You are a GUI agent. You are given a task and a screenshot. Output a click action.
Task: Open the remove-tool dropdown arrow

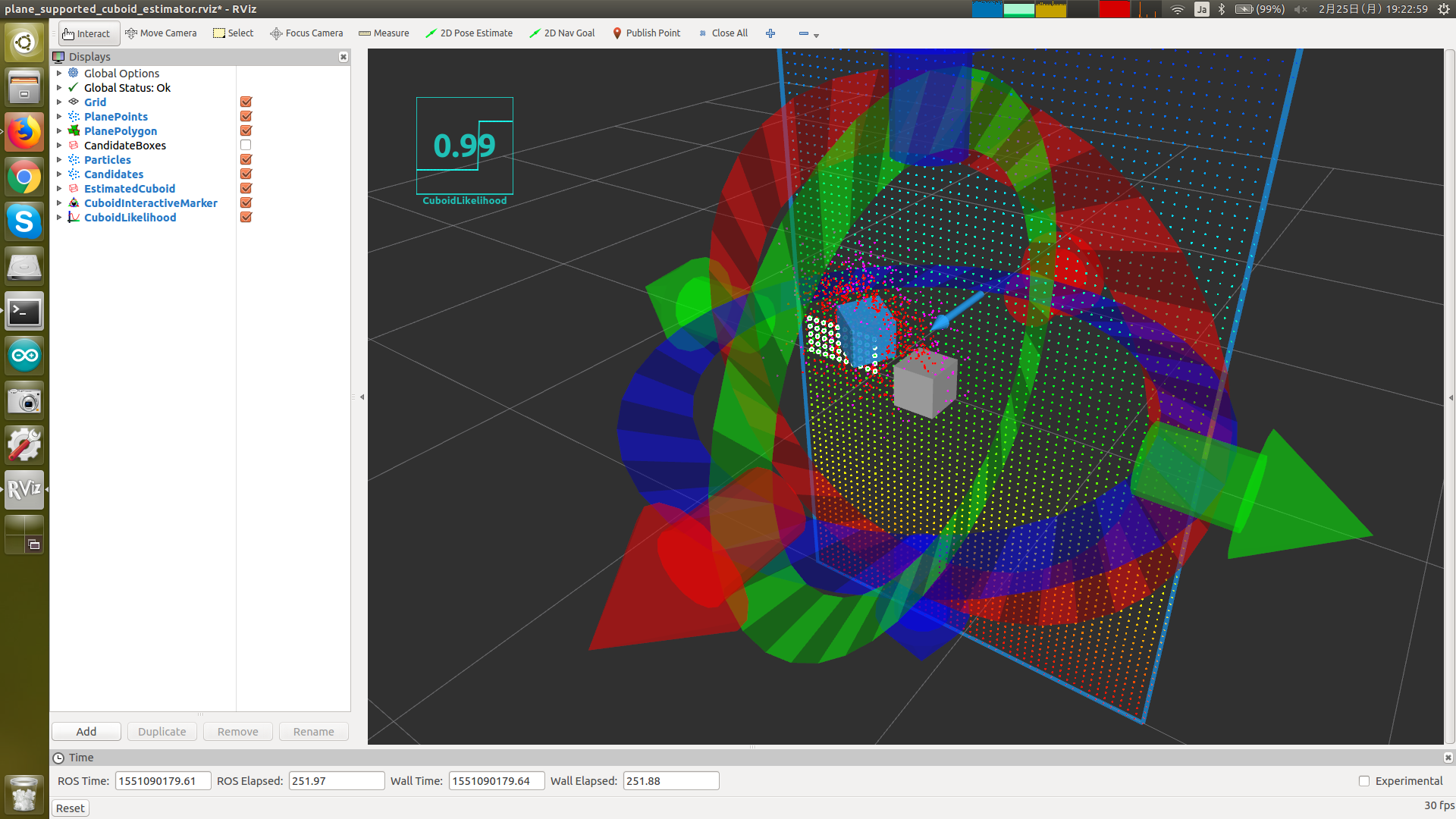point(816,35)
